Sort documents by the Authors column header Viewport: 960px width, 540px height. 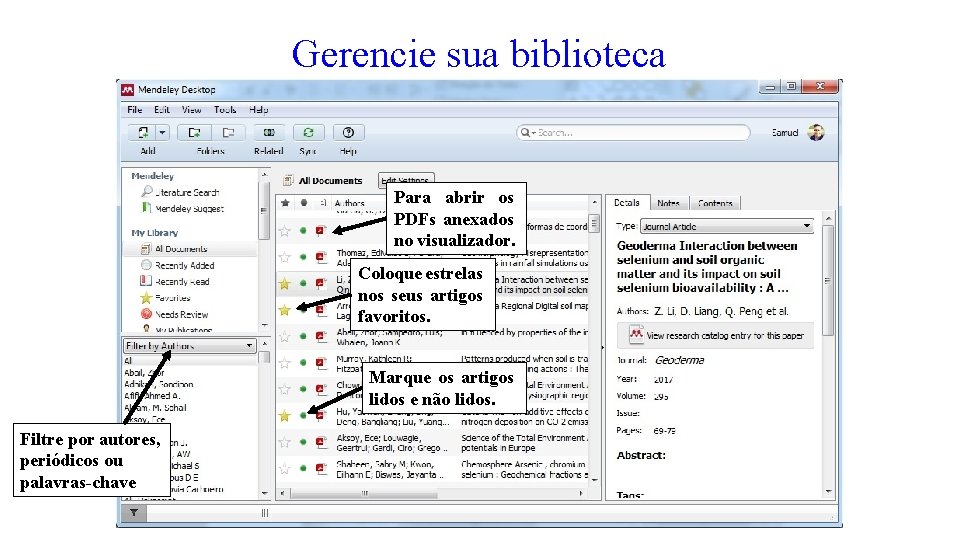click(x=350, y=203)
